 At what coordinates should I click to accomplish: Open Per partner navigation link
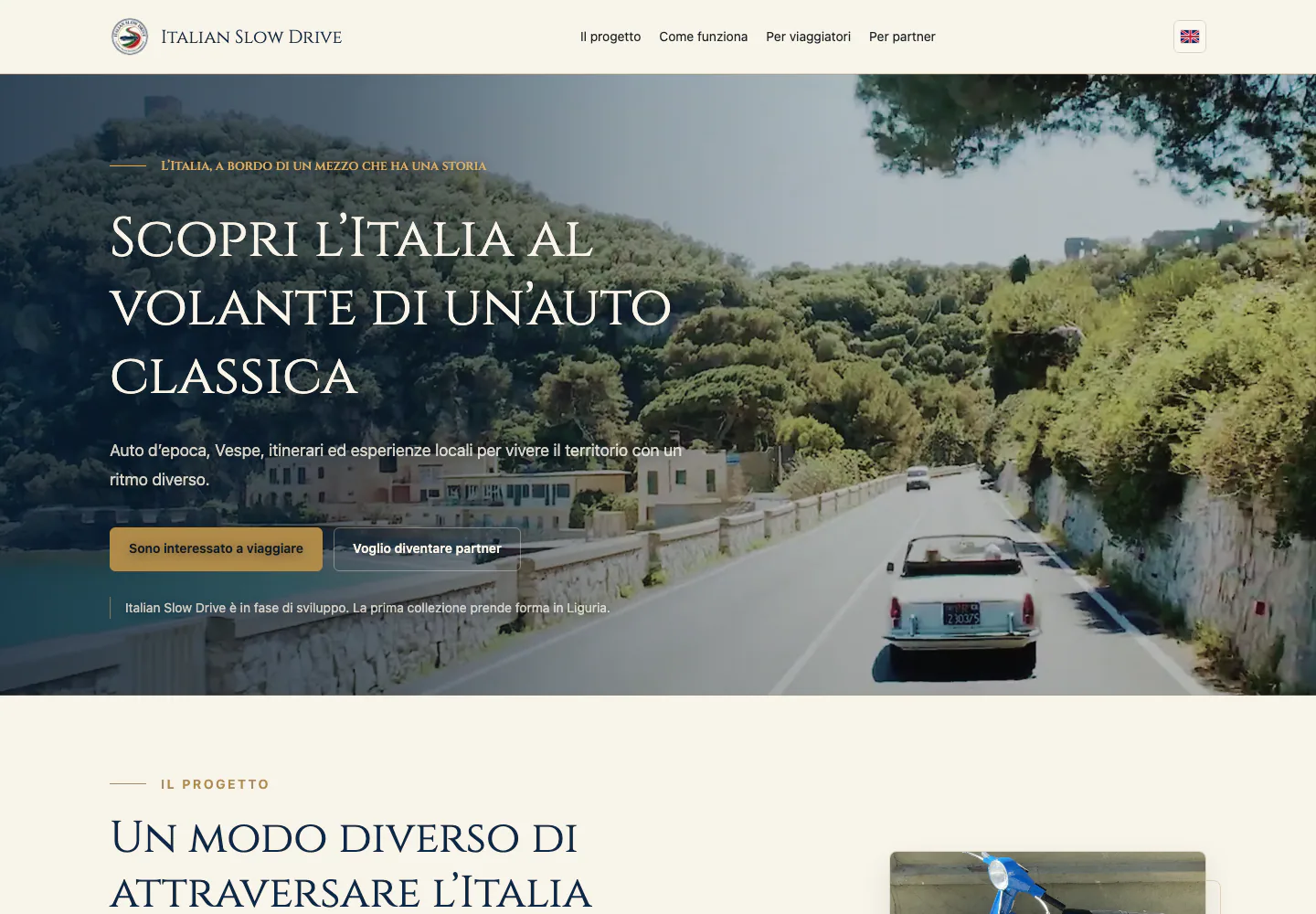tap(902, 37)
